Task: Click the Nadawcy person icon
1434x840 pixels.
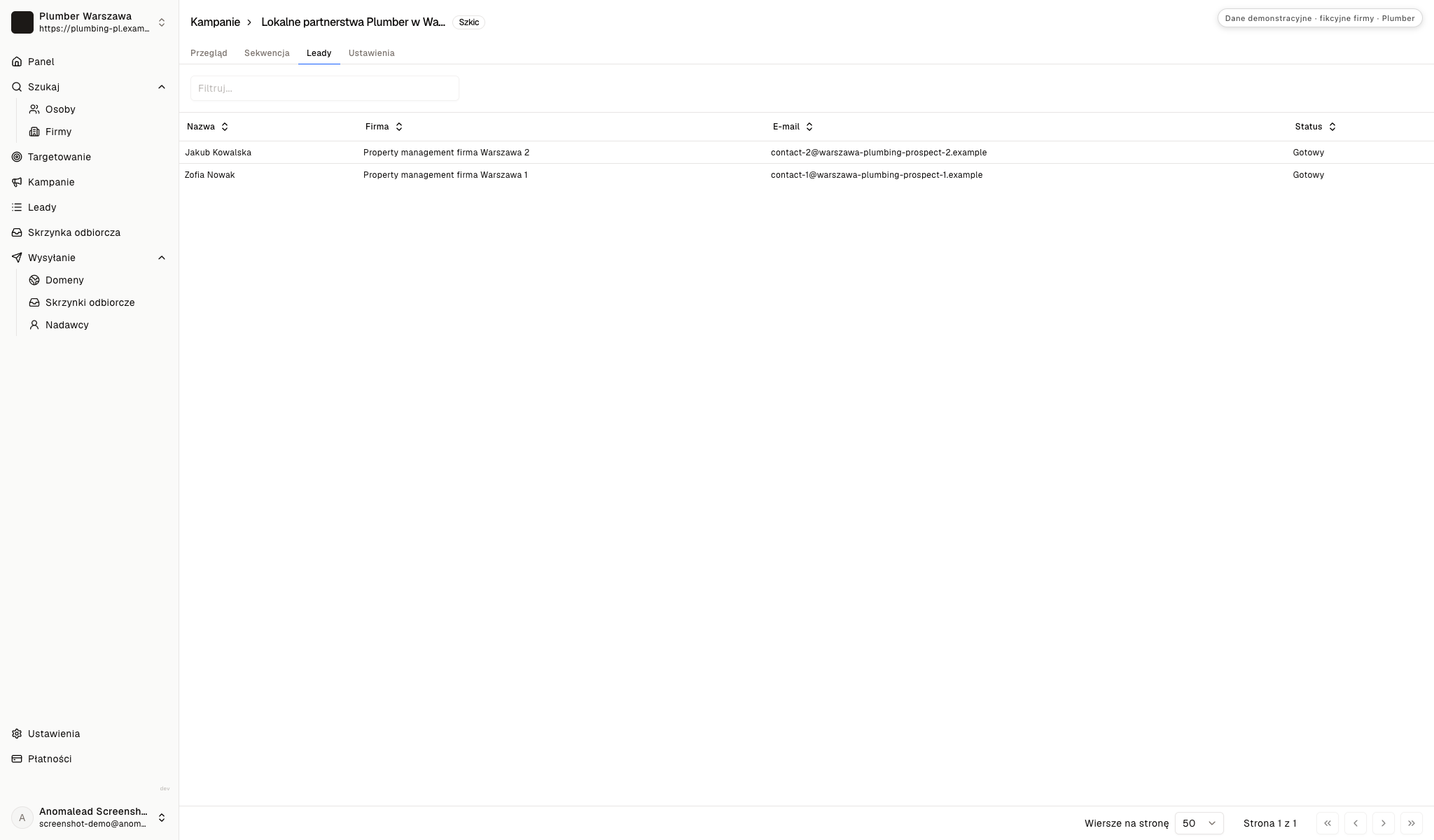Action: point(34,325)
